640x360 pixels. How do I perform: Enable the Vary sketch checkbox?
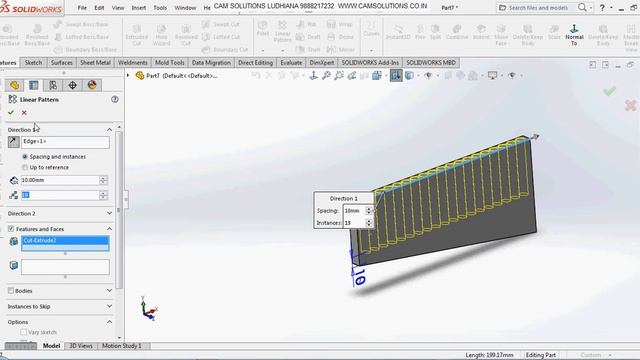(24, 332)
